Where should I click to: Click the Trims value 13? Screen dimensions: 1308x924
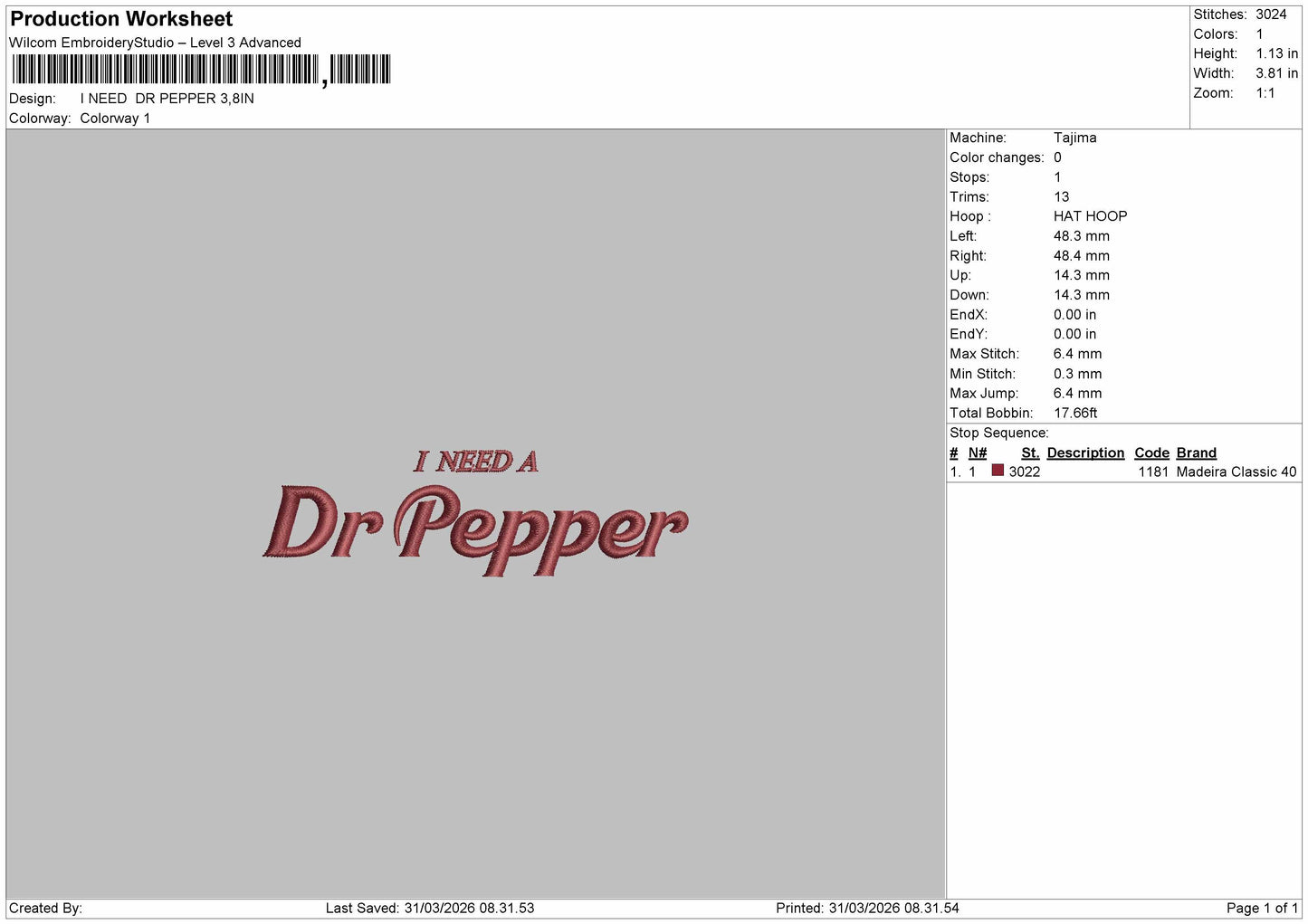click(1062, 197)
